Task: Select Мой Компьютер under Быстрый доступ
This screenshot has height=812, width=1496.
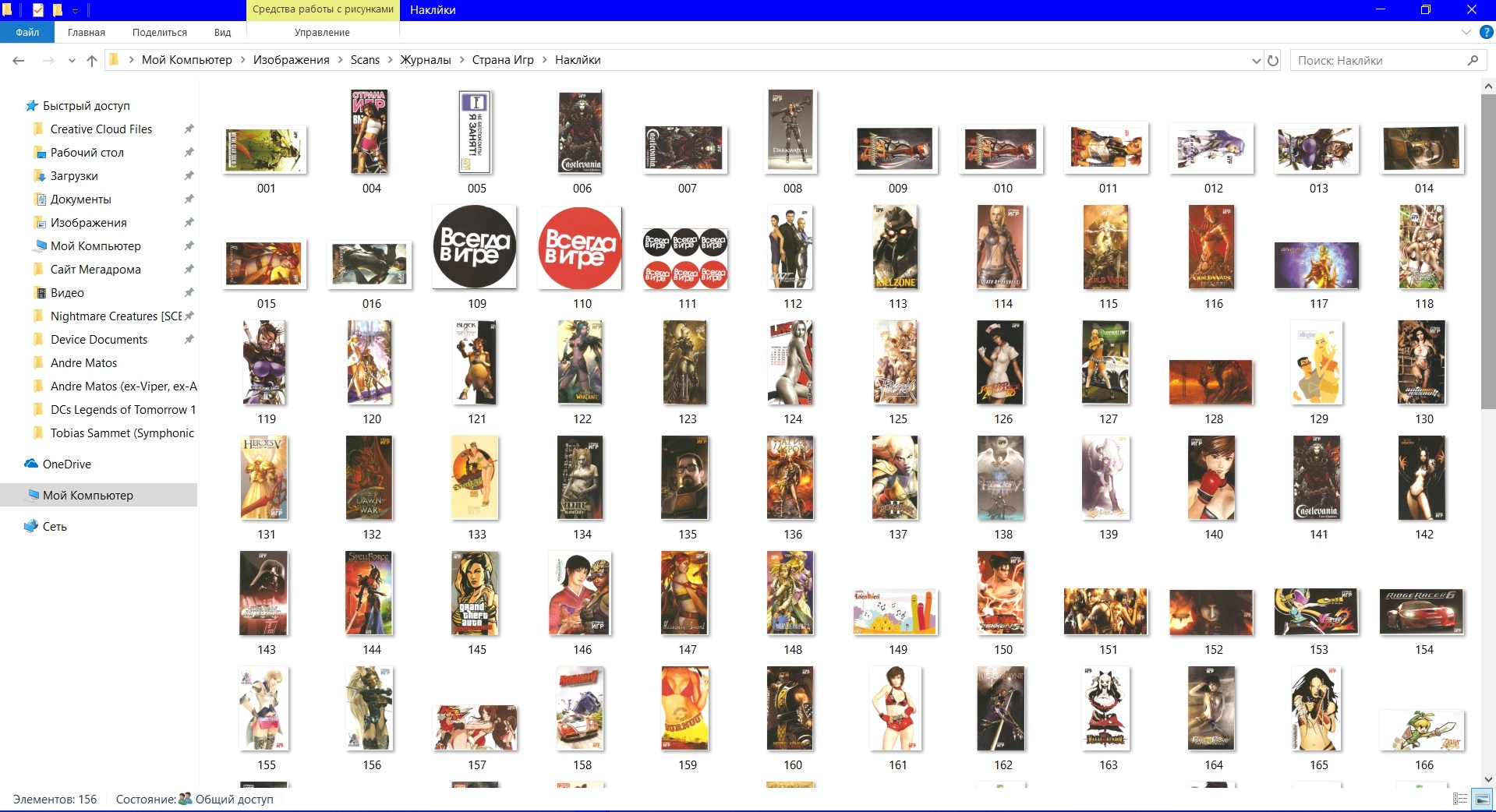Action: (96, 245)
